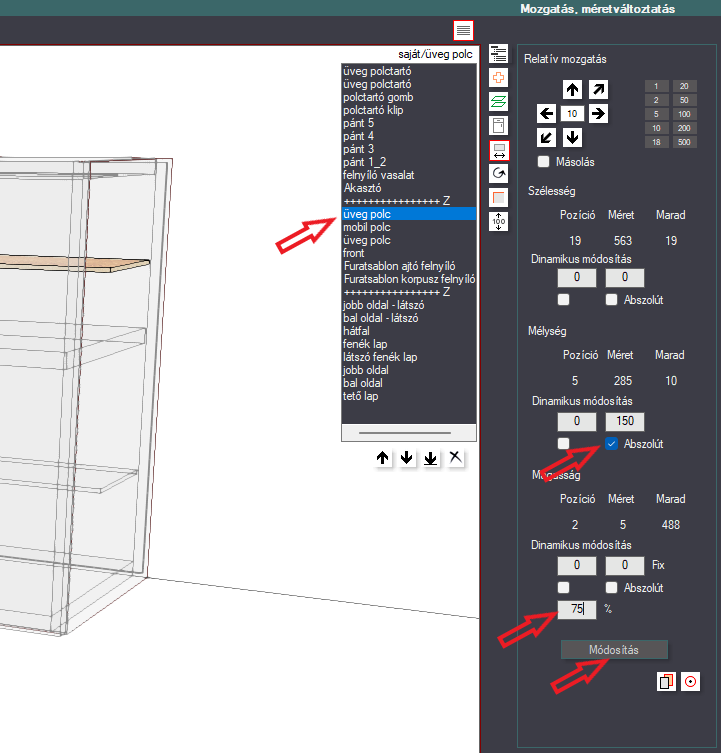Set step size to 18
Viewport: 721px width, 753px height.
(656, 142)
